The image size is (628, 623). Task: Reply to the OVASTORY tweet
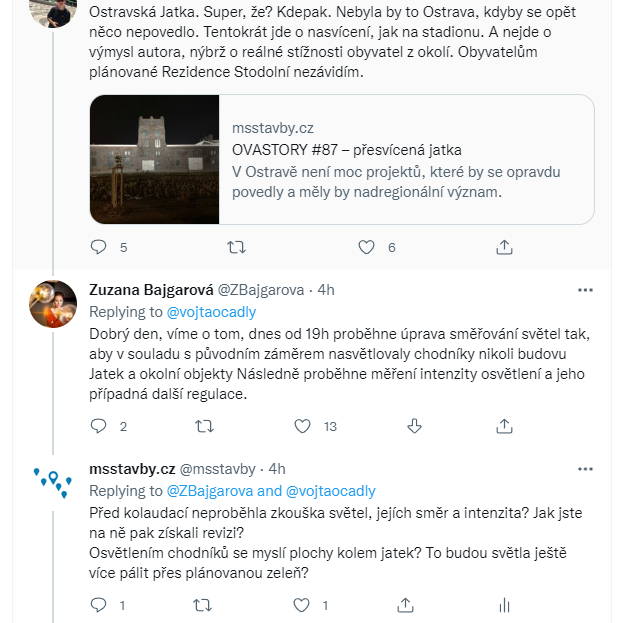[x=99, y=247]
